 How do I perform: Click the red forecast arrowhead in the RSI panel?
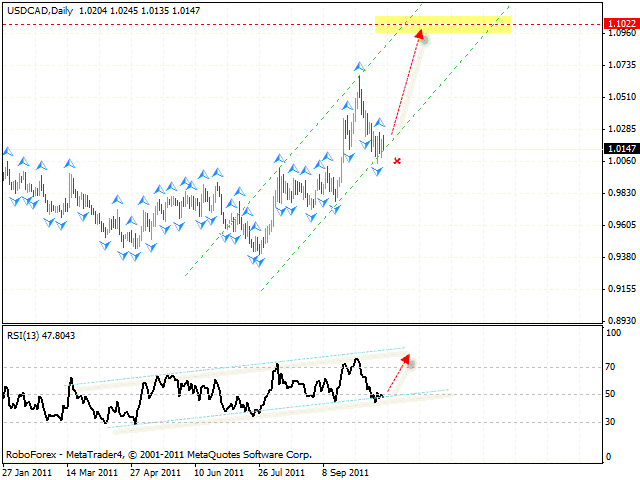(403, 357)
